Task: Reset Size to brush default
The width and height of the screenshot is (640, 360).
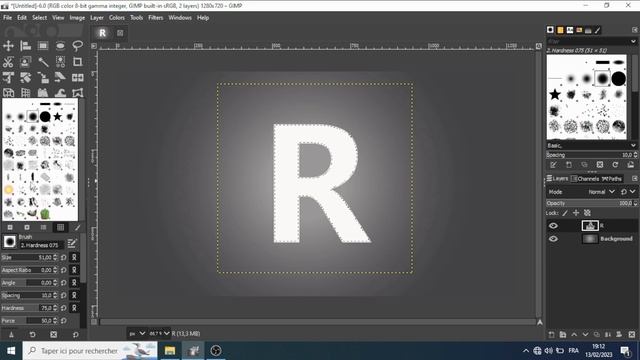Action: [x=64, y=258]
